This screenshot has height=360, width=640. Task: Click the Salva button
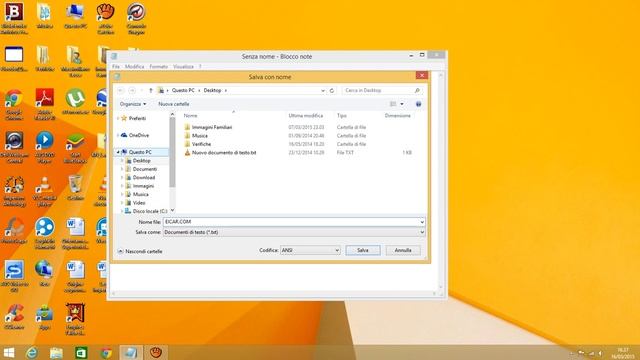click(362, 250)
